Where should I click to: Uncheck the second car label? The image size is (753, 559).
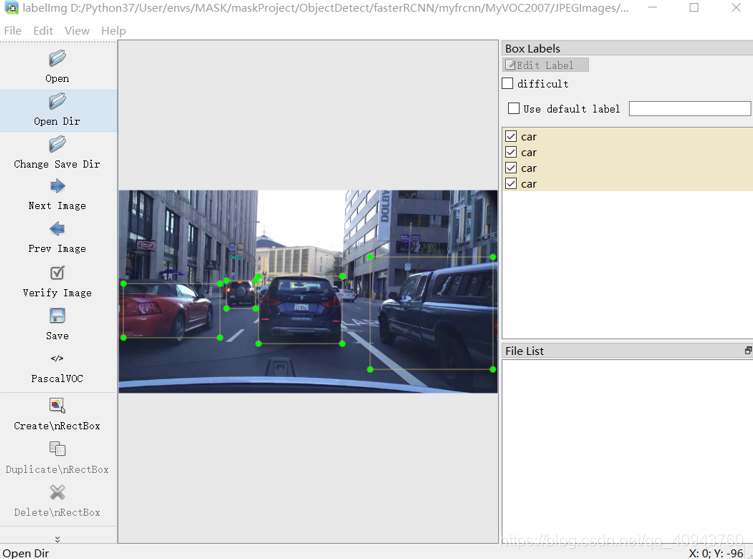click(511, 152)
